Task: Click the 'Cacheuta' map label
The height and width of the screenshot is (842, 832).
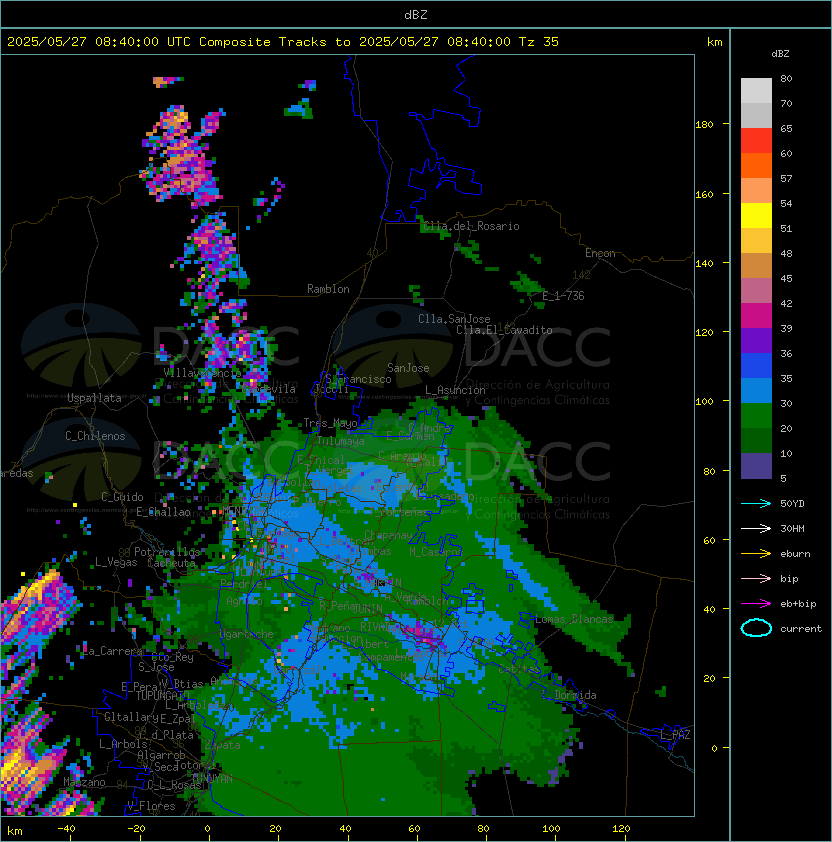Action: (171, 563)
